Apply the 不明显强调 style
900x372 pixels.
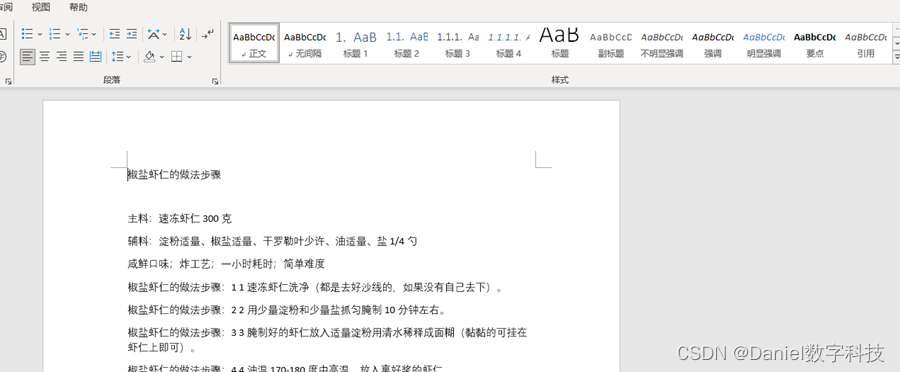[x=662, y=42]
